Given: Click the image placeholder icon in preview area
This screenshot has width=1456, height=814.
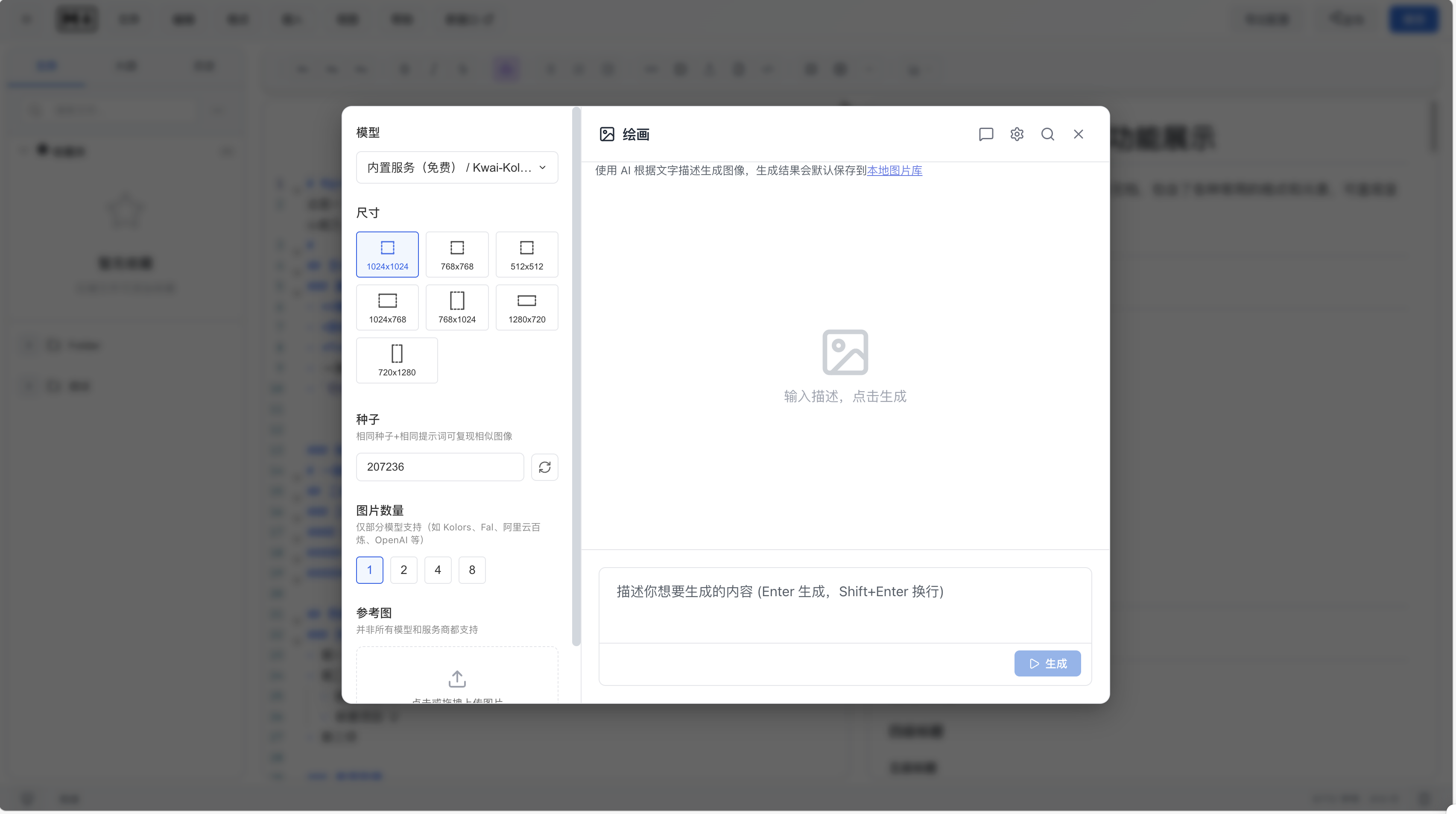Looking at the screenshot, I should pyautogui.click(x=845, y=352).
